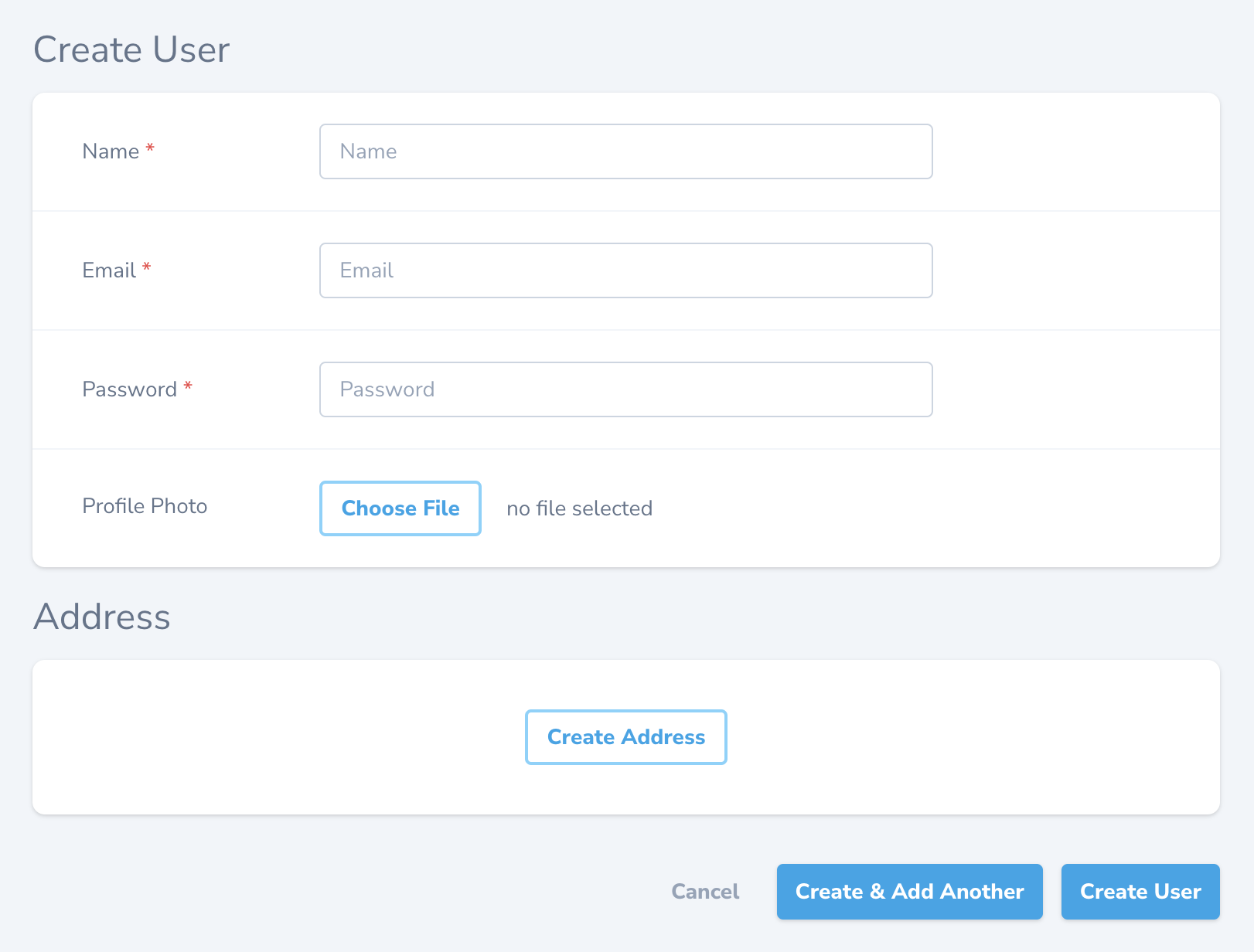Click the red asterisk next to Email
The height and width of the screenshot is (952, 1254).
click(x=146, y=266)
